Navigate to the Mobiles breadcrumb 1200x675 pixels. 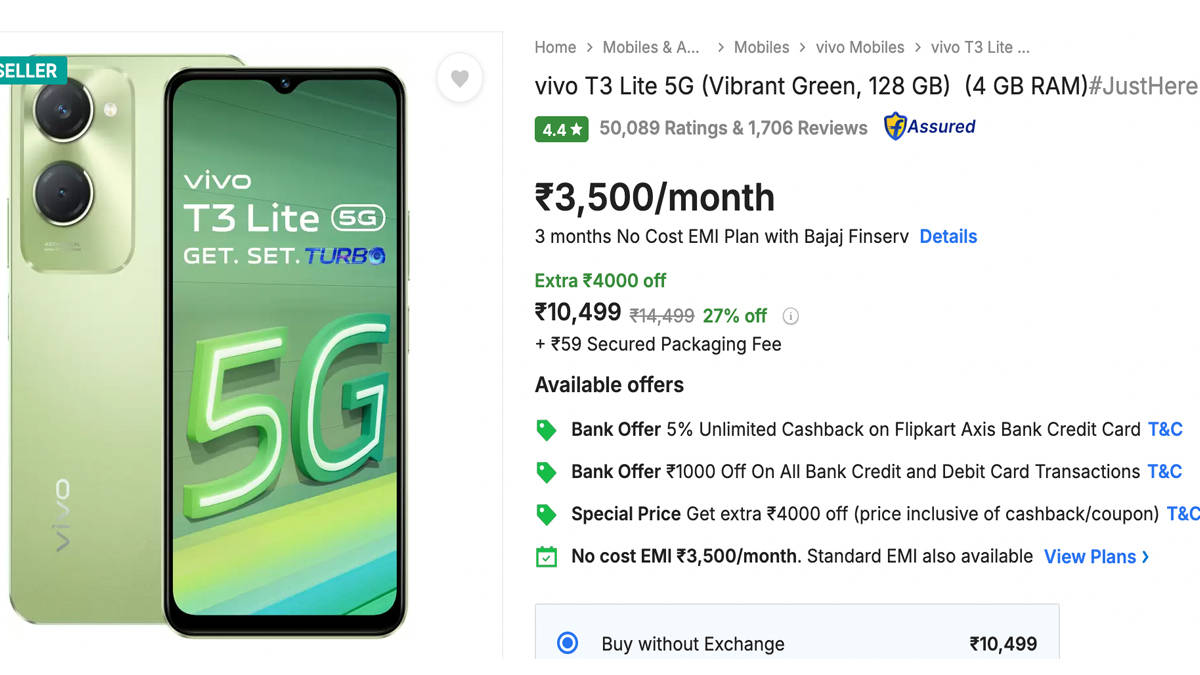tap(761, 47)
